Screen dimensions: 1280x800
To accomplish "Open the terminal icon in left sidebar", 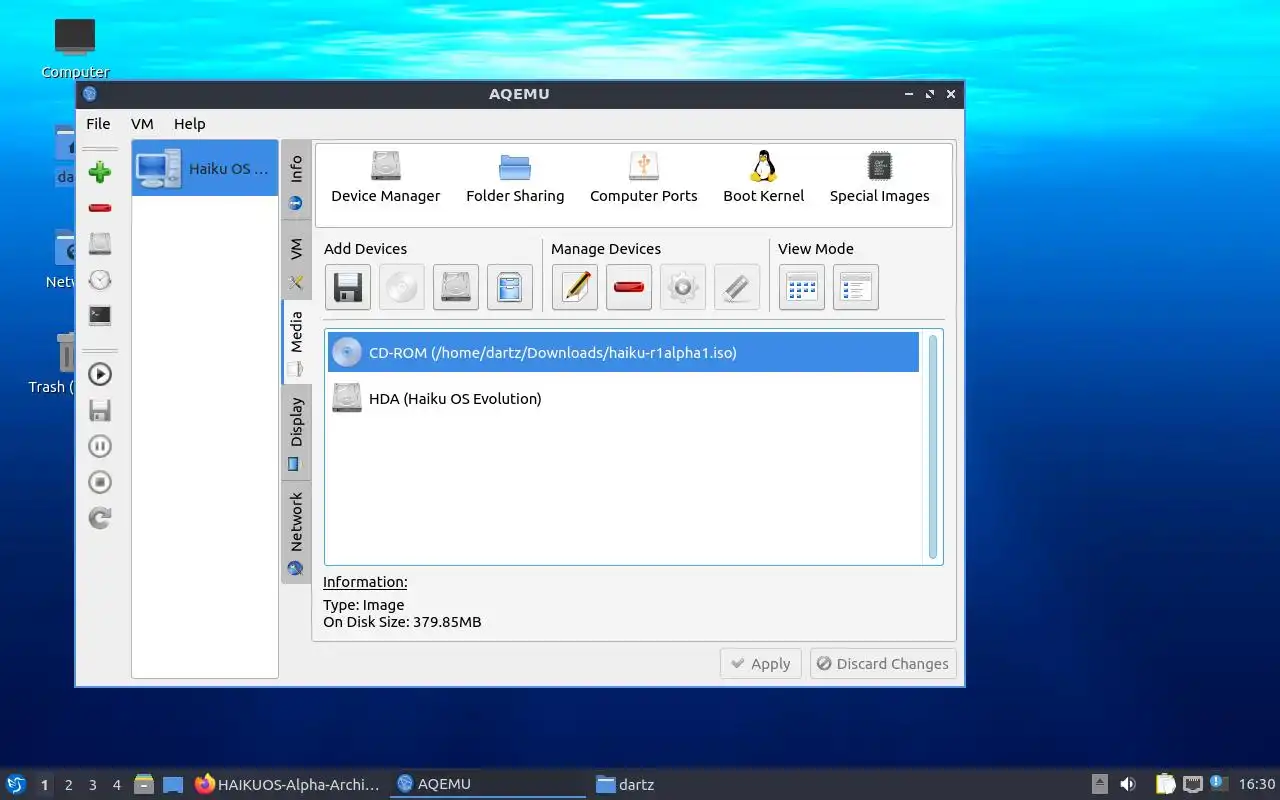I will point(100,315).
